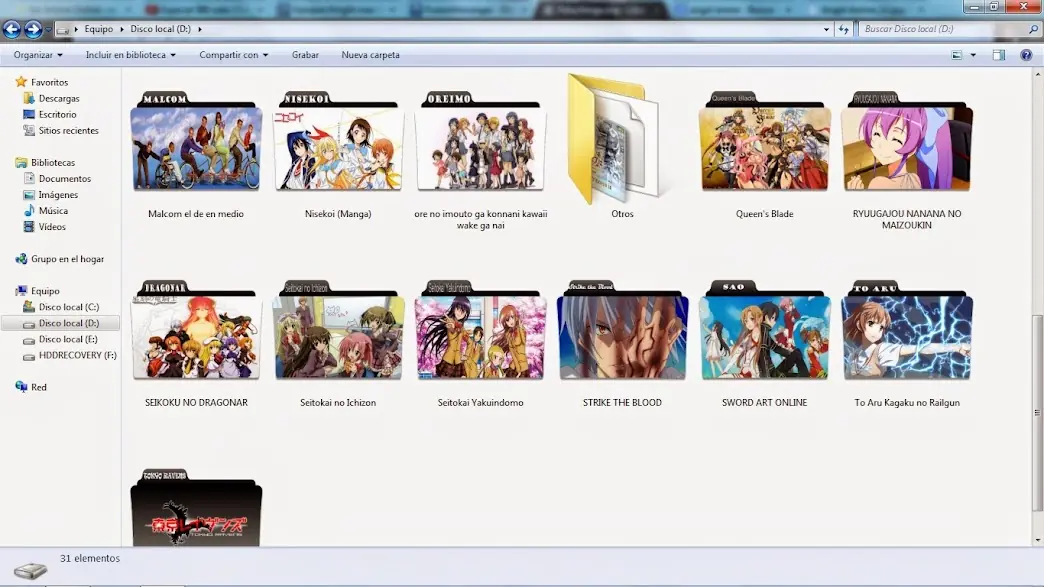Open Disco local (E:) drive
Viewport: 1044px width, 587px height.
tap(68, 339)
